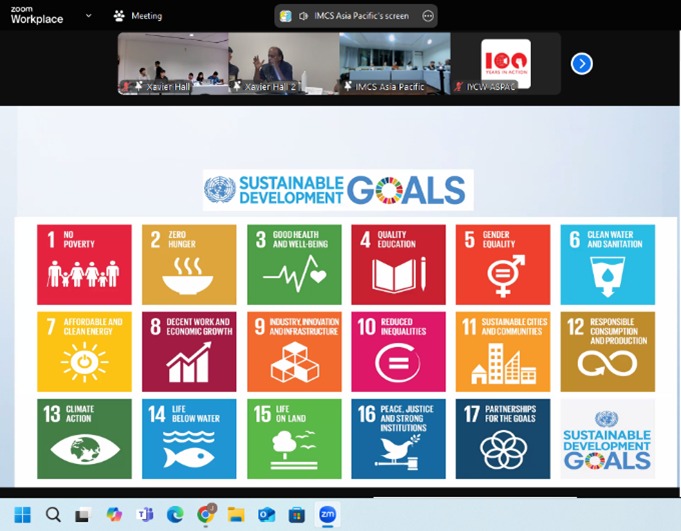The image size is (681, 531).
Task: Click the Meeting label in top bar
Action: pyautogui.click(x=147, y=16)
